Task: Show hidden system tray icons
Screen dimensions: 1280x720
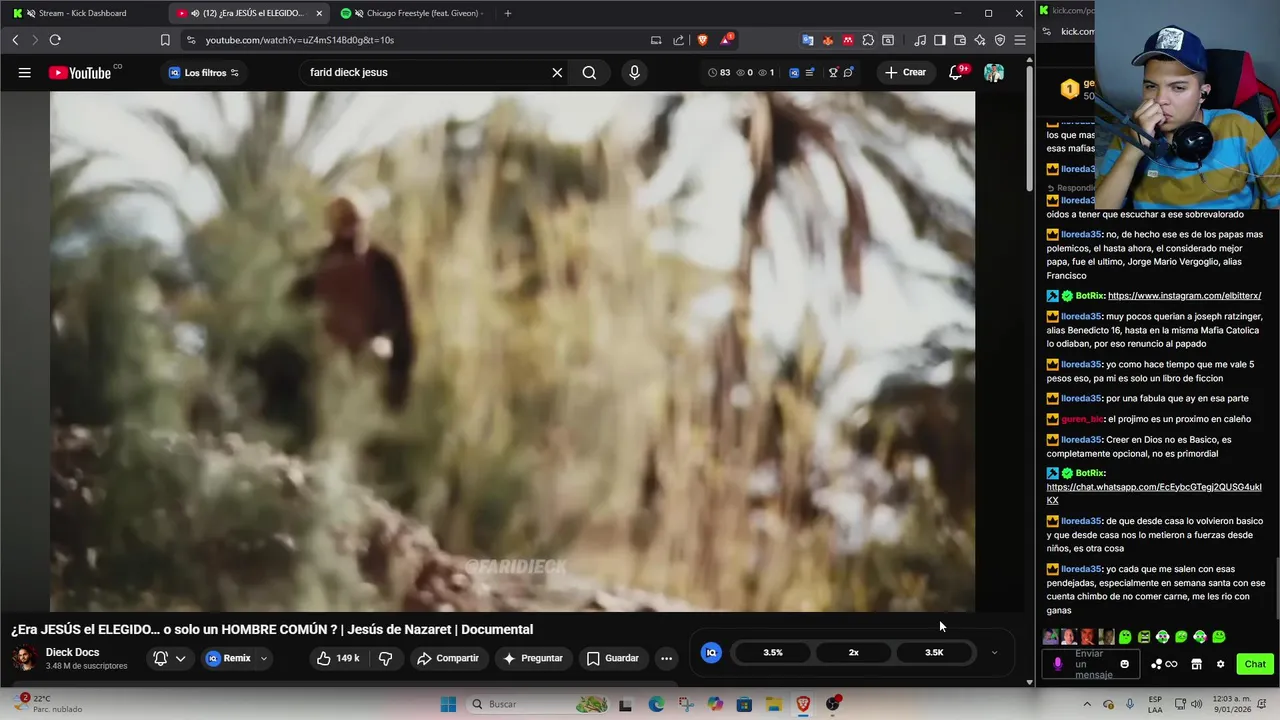Action: pyautogui.click(x=1087, y=704)
